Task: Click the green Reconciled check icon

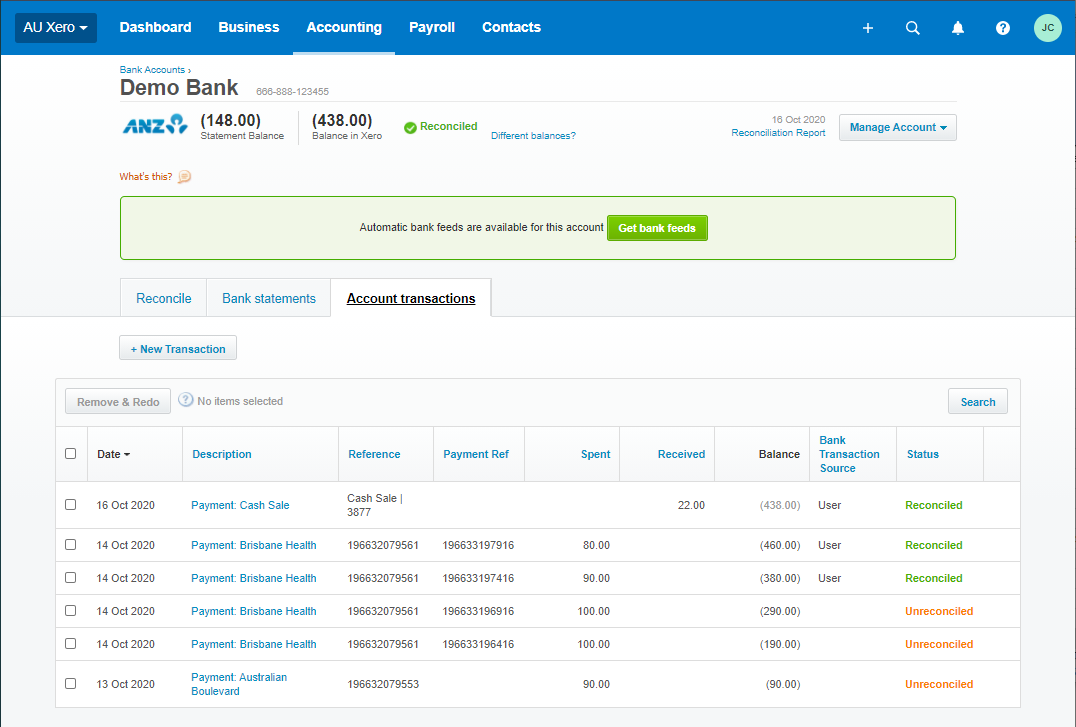Action: [410, 127]
